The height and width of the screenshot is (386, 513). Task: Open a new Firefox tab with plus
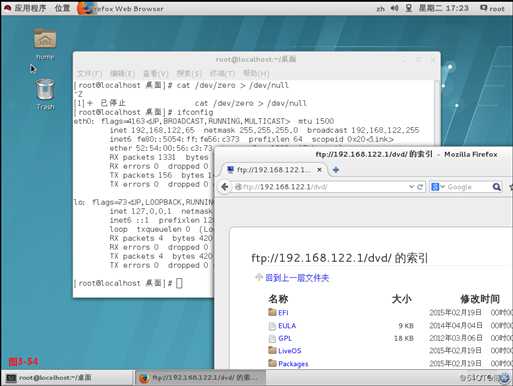coord(336,170)
